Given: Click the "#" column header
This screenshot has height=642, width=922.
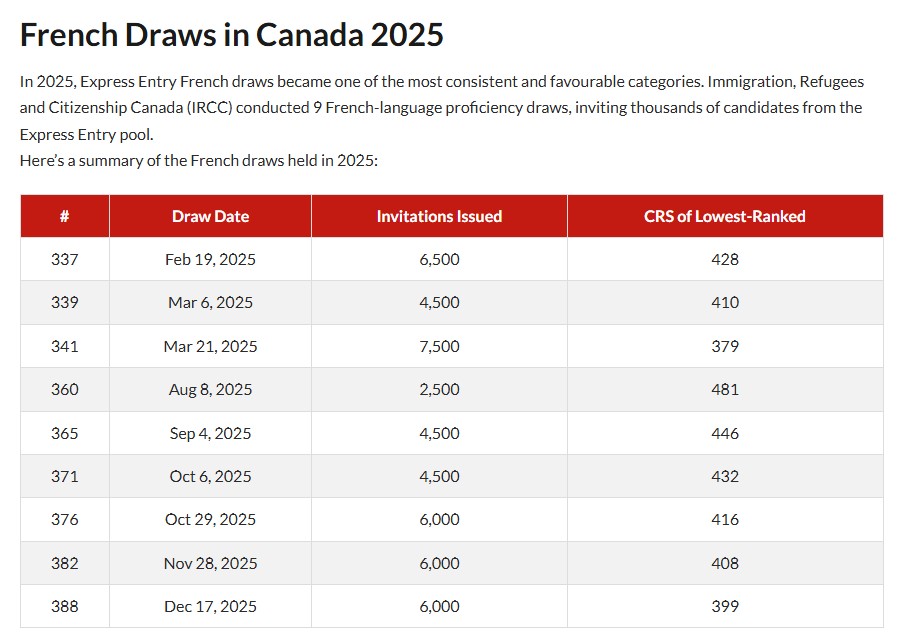Looking at the screenshot, I should pyautogui.click(x=64, y=216).
